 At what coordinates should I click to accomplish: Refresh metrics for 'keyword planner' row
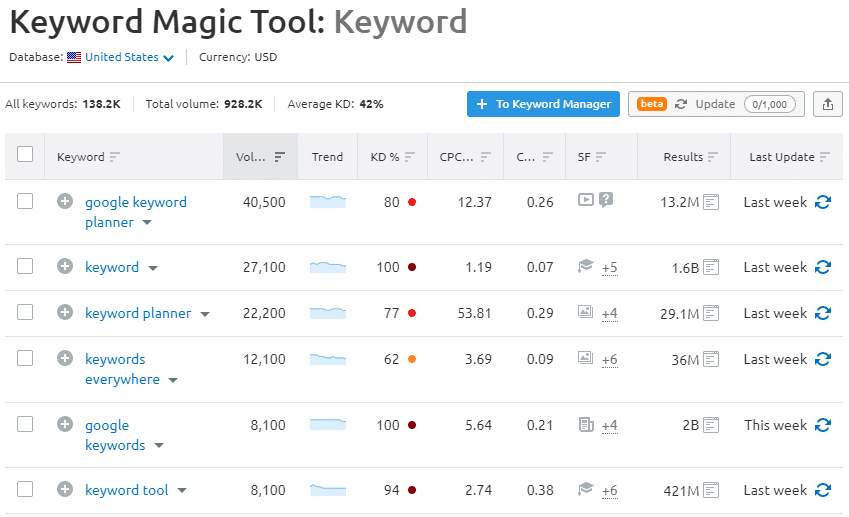[x=823, y=313]
